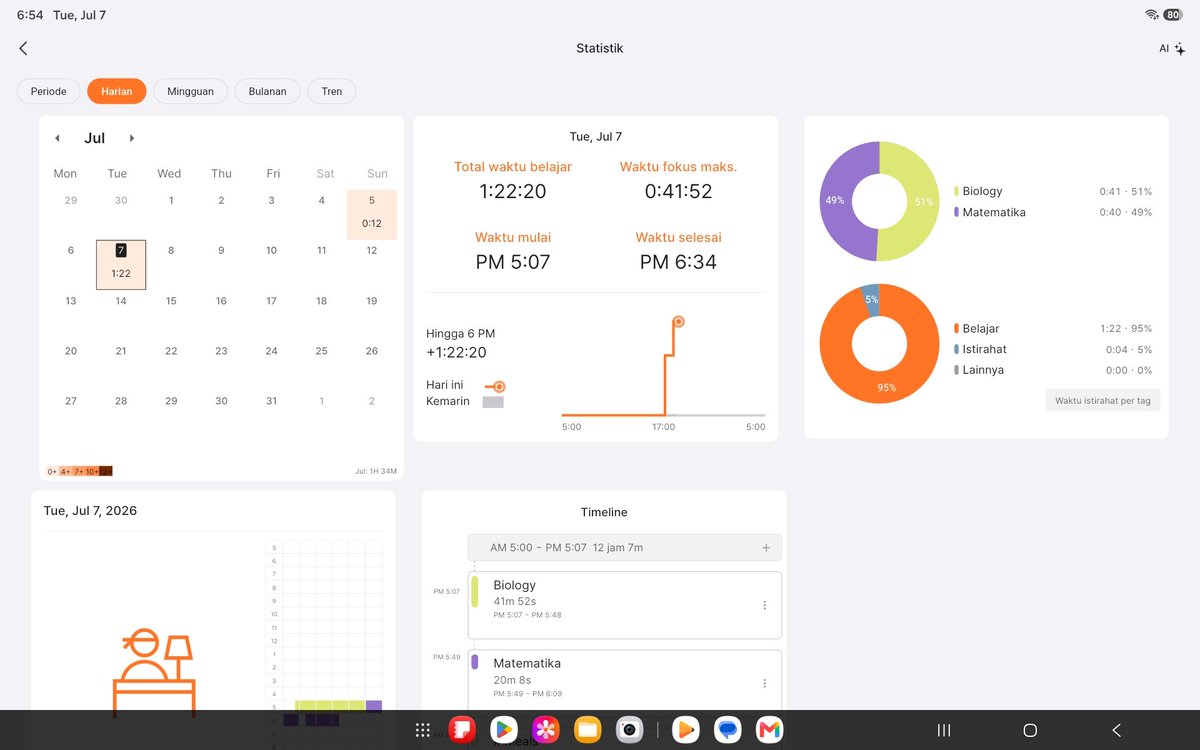Tap the Wi-Fi status icon
Viewport: 1200px width, 750px height.
coord(1151,15)
